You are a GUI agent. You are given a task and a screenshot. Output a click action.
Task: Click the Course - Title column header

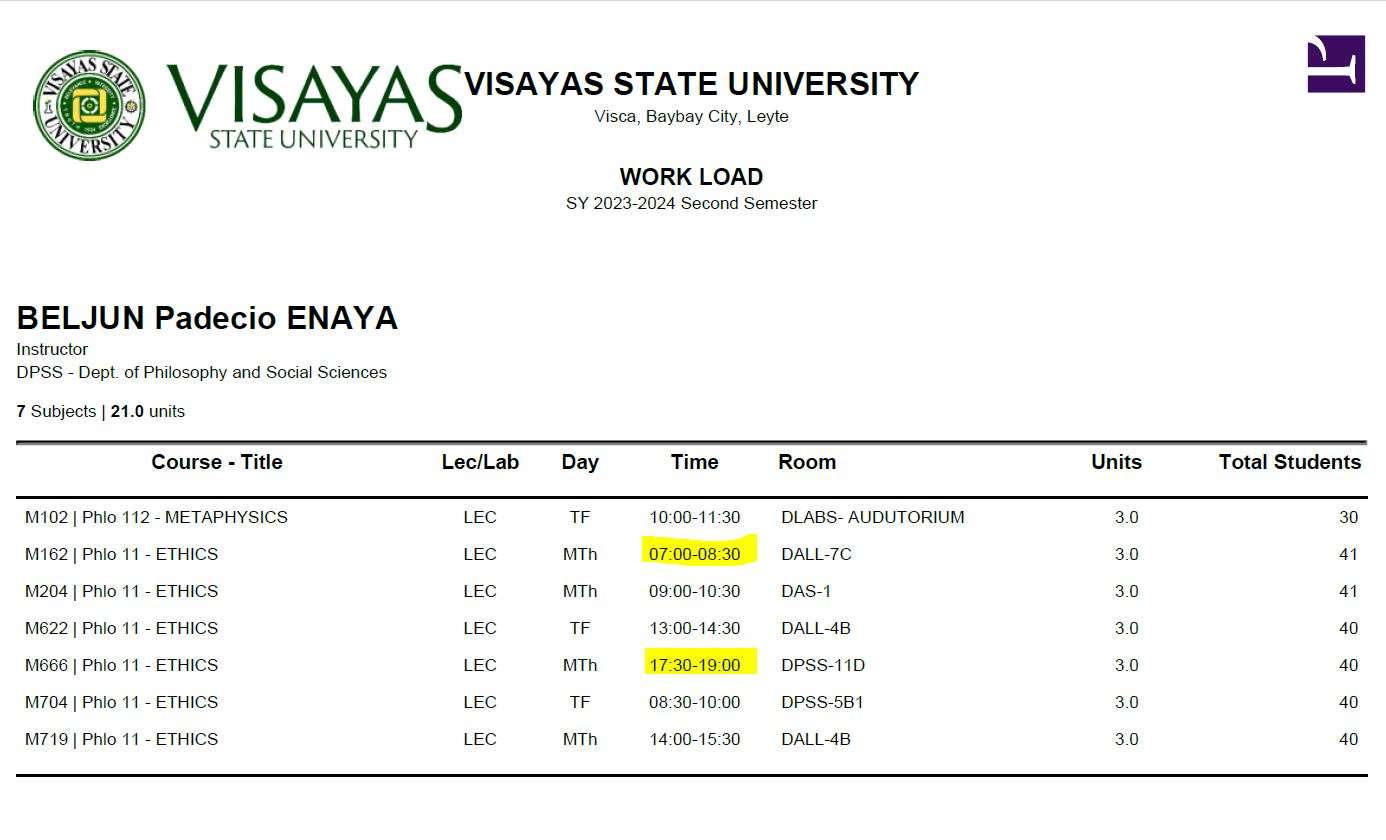click(217, 462)
